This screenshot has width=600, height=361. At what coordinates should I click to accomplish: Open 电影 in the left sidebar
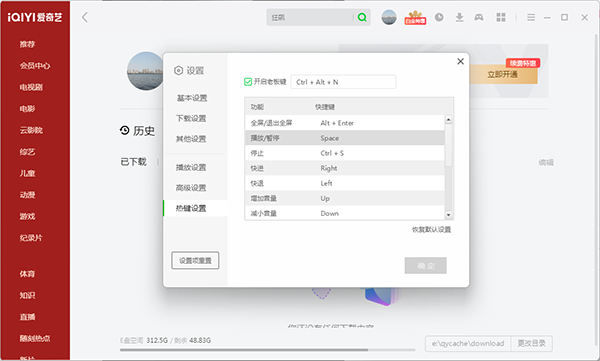coord(27,109)
